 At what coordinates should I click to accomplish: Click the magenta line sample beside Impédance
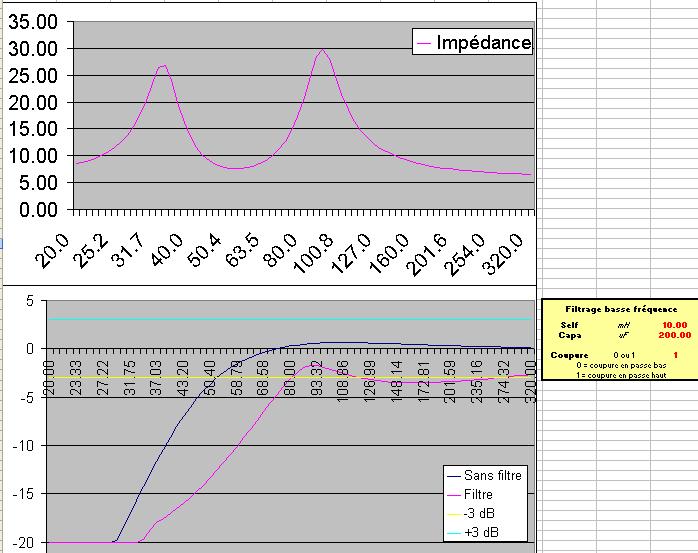click(x=423, y=43)
